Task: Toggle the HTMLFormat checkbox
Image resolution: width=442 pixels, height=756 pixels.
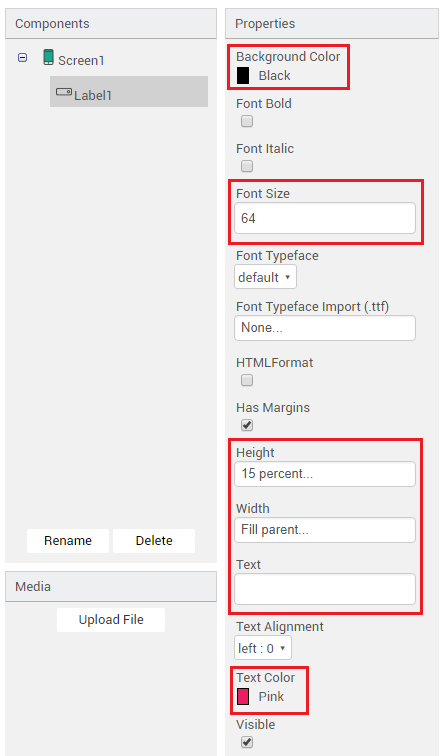Action: pyautogui.click(x=247, y=380)
